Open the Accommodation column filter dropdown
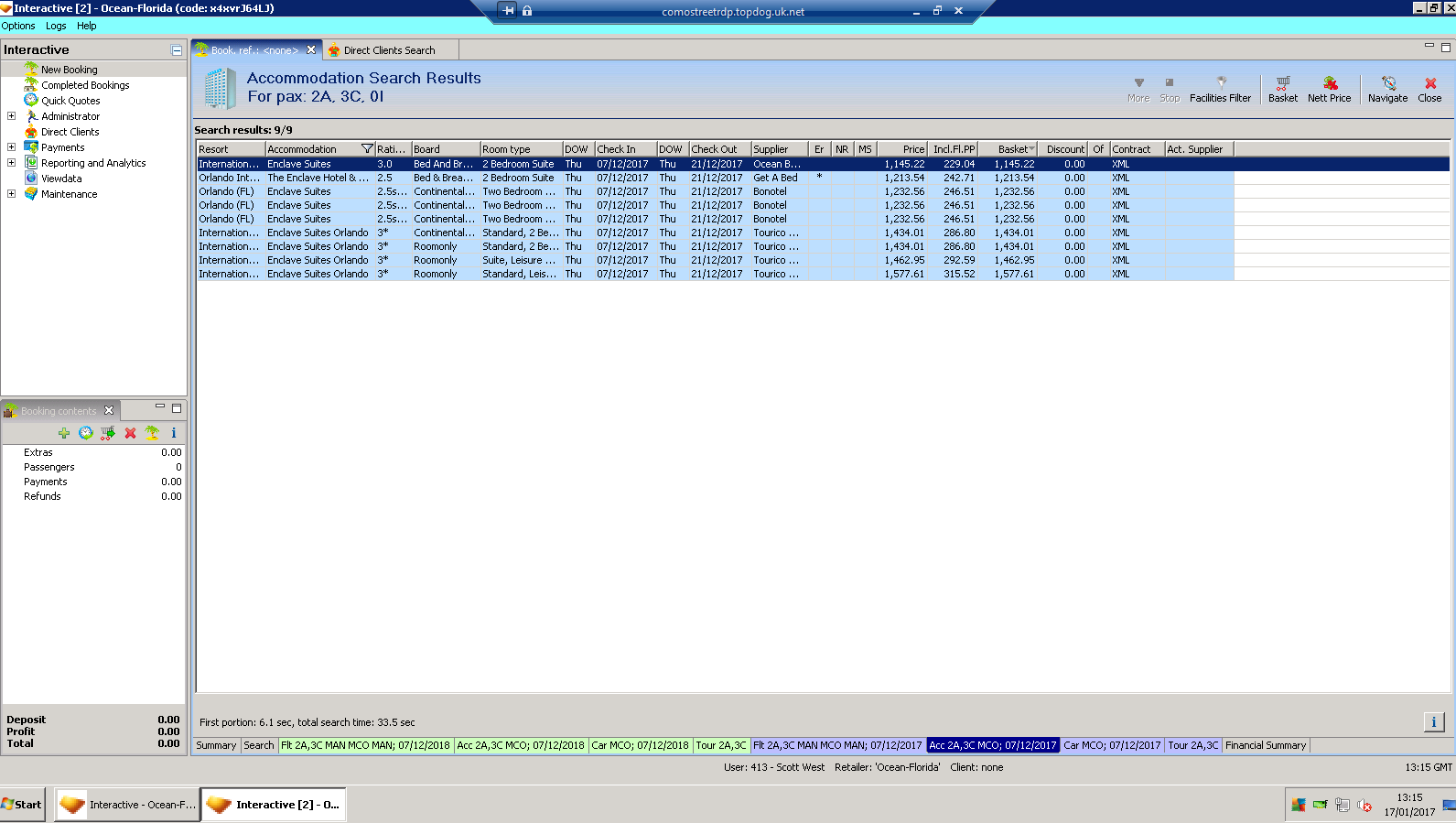This screenshot has height=823, width=1456. coord(367,149)
